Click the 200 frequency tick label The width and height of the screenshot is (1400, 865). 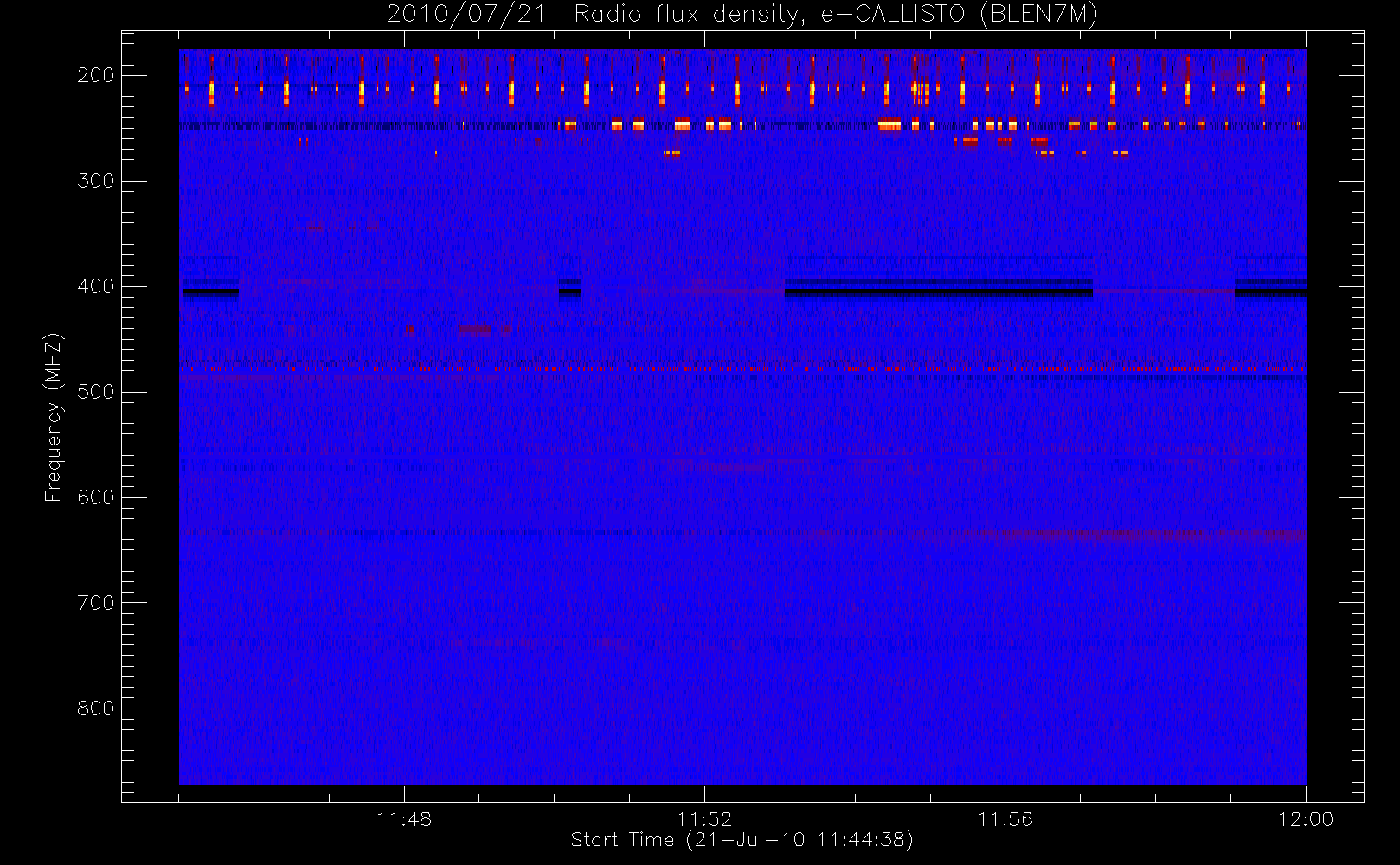[95, 75]
